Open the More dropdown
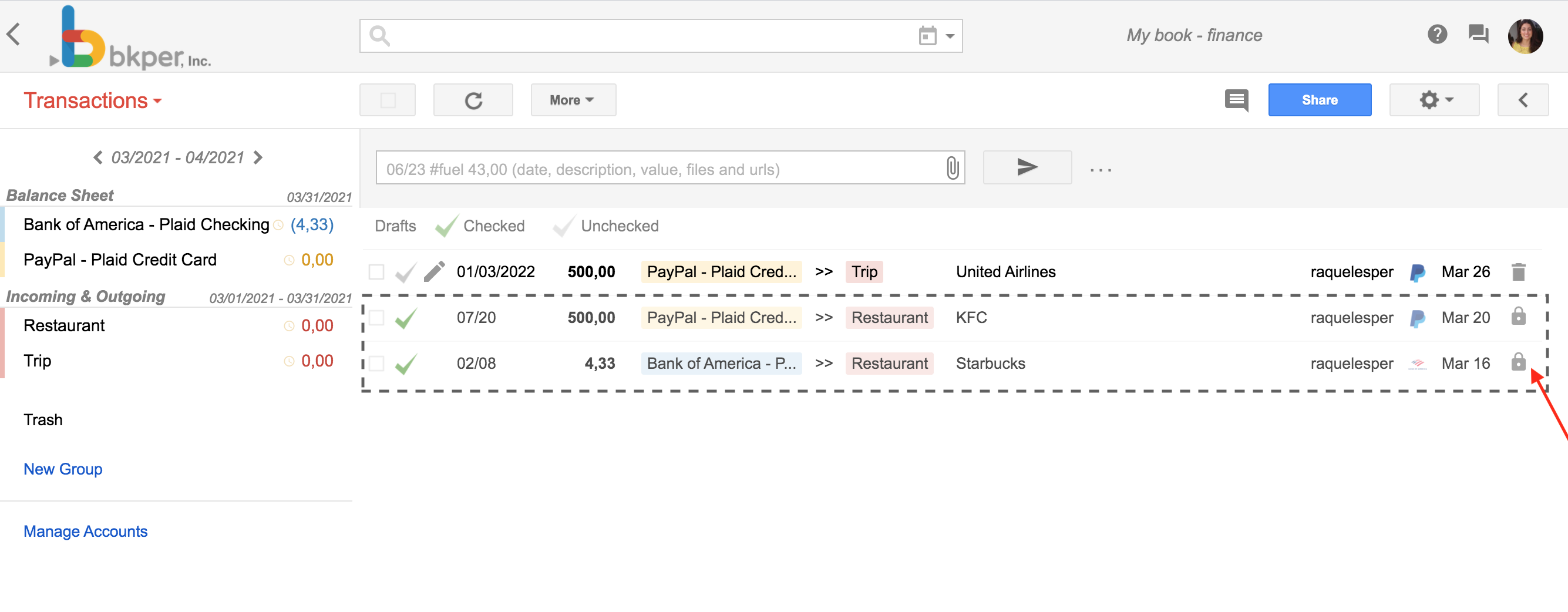This screenshot has width=1568, height=612. click(x=573, y=99)
